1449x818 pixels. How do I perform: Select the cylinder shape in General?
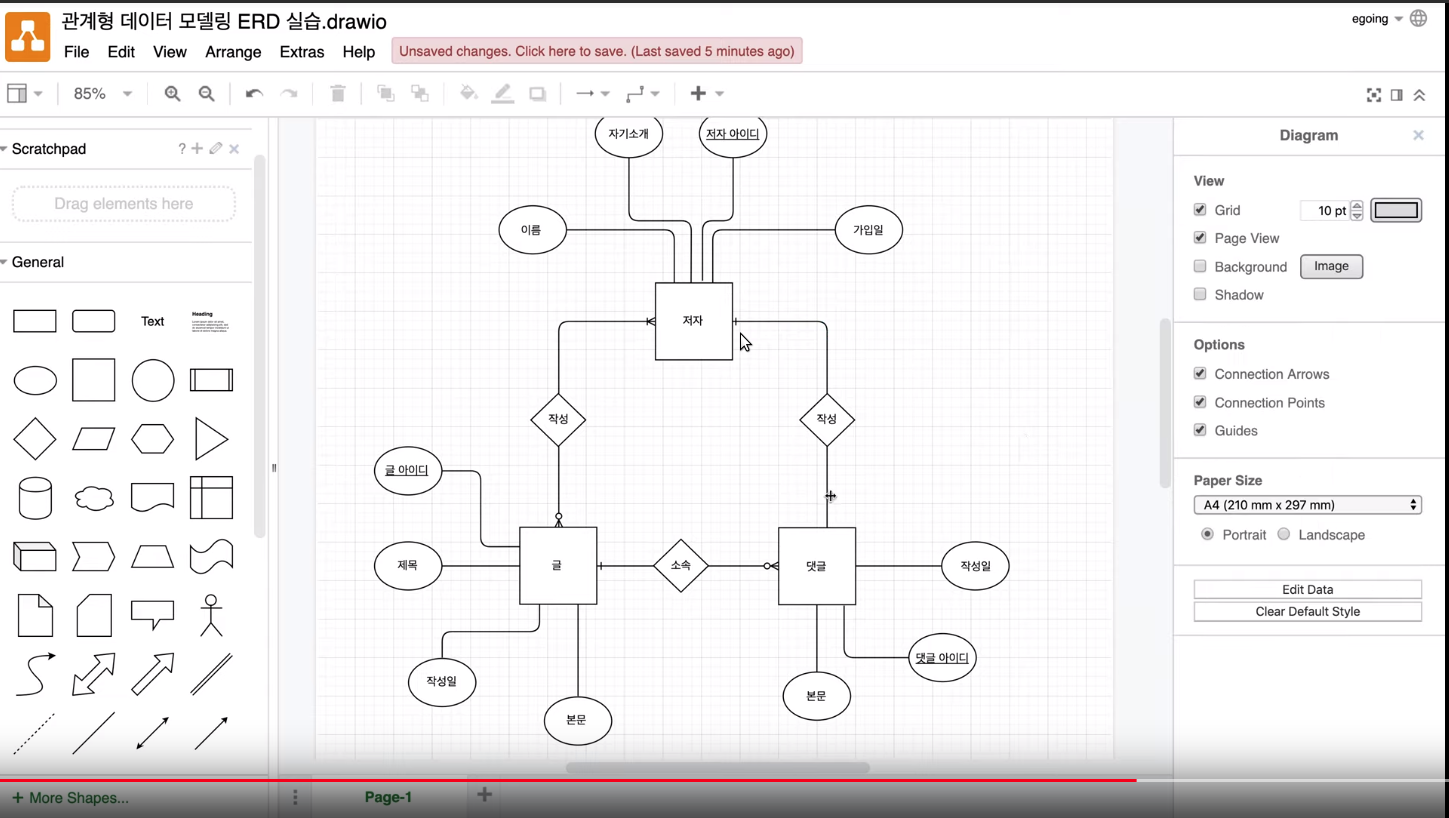click(35, 498)
